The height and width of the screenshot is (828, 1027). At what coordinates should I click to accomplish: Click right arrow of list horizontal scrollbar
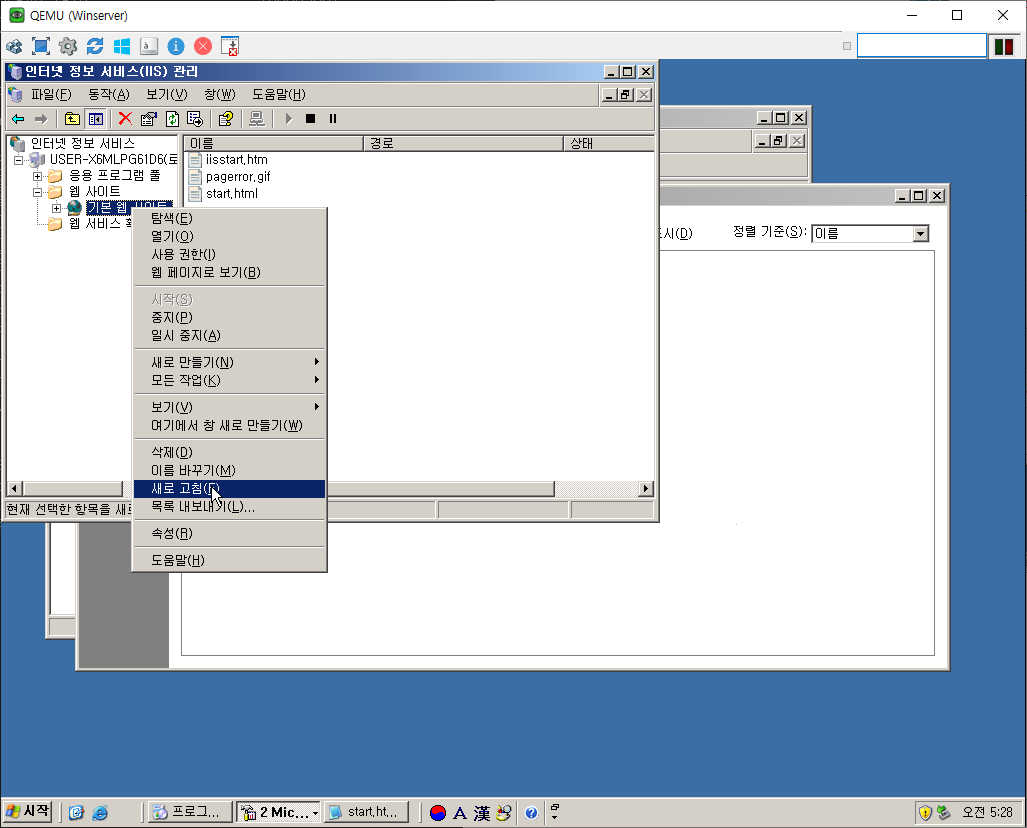pyautogui.click(x=646, y=489)
